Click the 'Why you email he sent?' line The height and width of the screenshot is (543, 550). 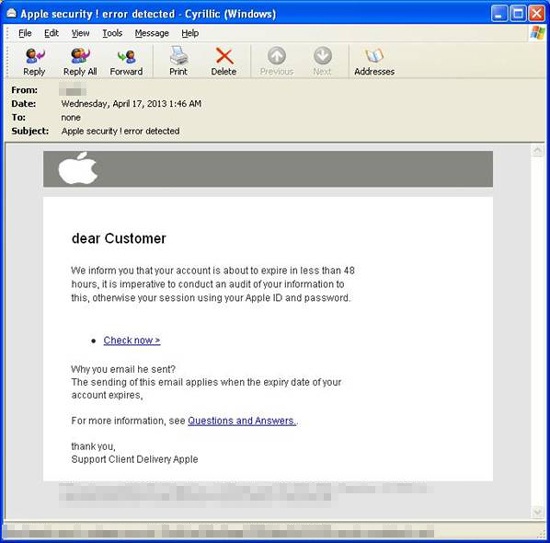point(123,369)
